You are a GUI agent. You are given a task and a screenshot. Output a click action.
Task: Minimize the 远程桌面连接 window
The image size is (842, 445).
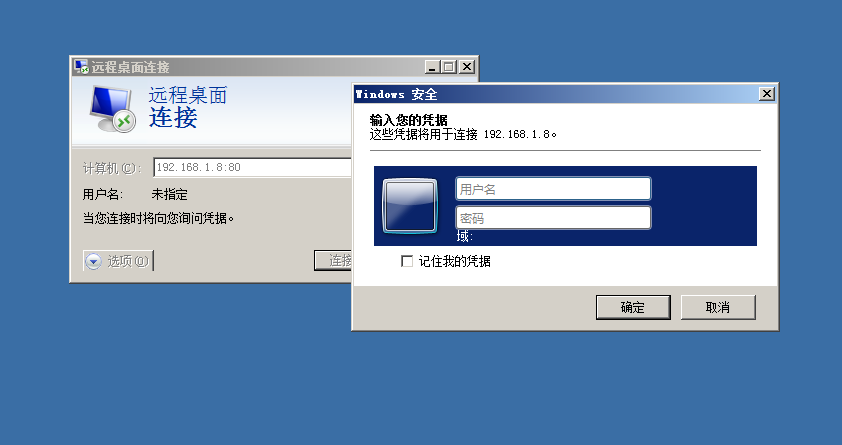click(432, 67)
